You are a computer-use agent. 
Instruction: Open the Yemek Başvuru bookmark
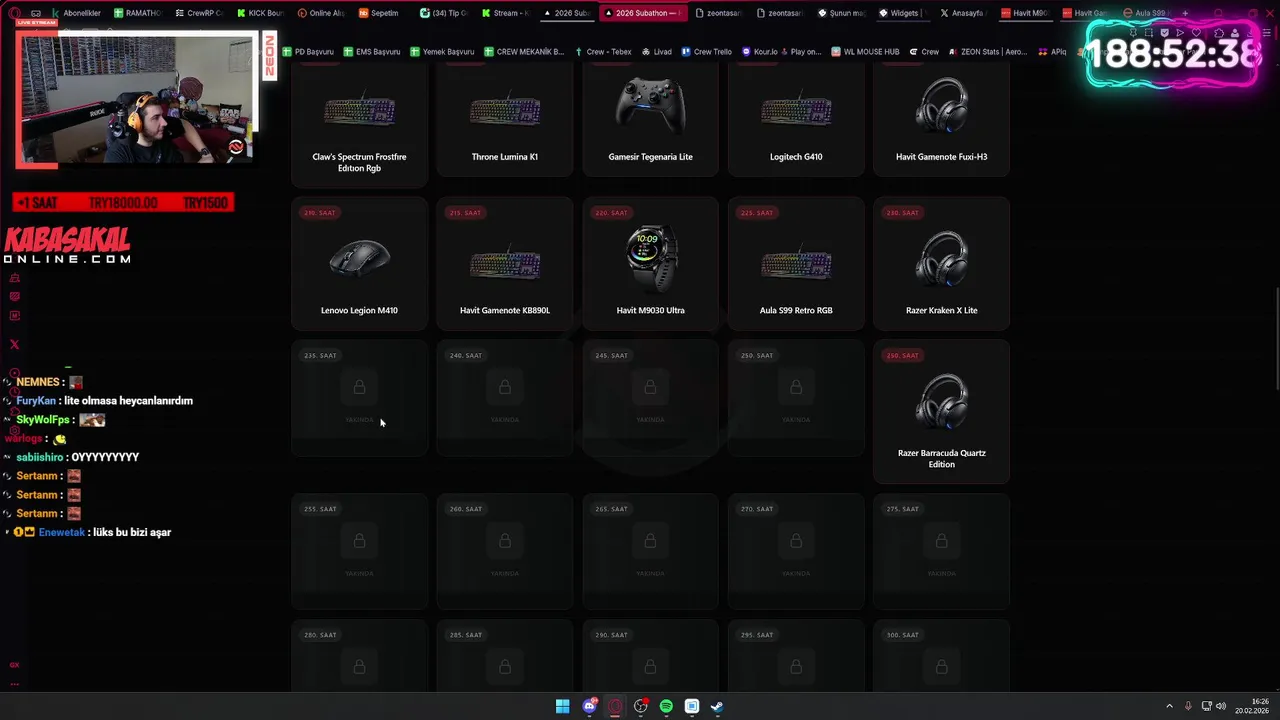442,52
